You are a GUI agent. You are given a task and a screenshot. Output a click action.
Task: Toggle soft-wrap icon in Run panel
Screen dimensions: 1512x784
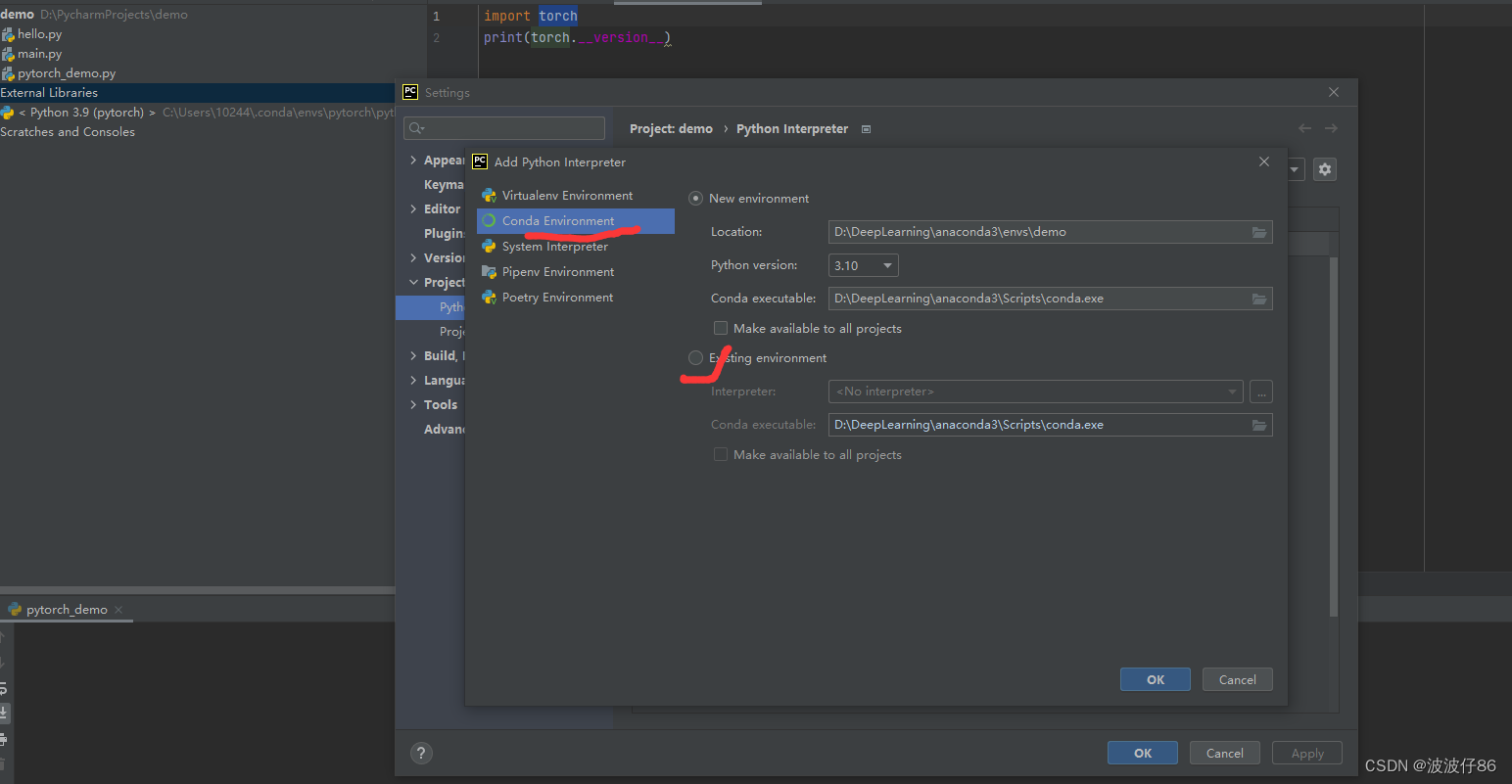(4, 688)
